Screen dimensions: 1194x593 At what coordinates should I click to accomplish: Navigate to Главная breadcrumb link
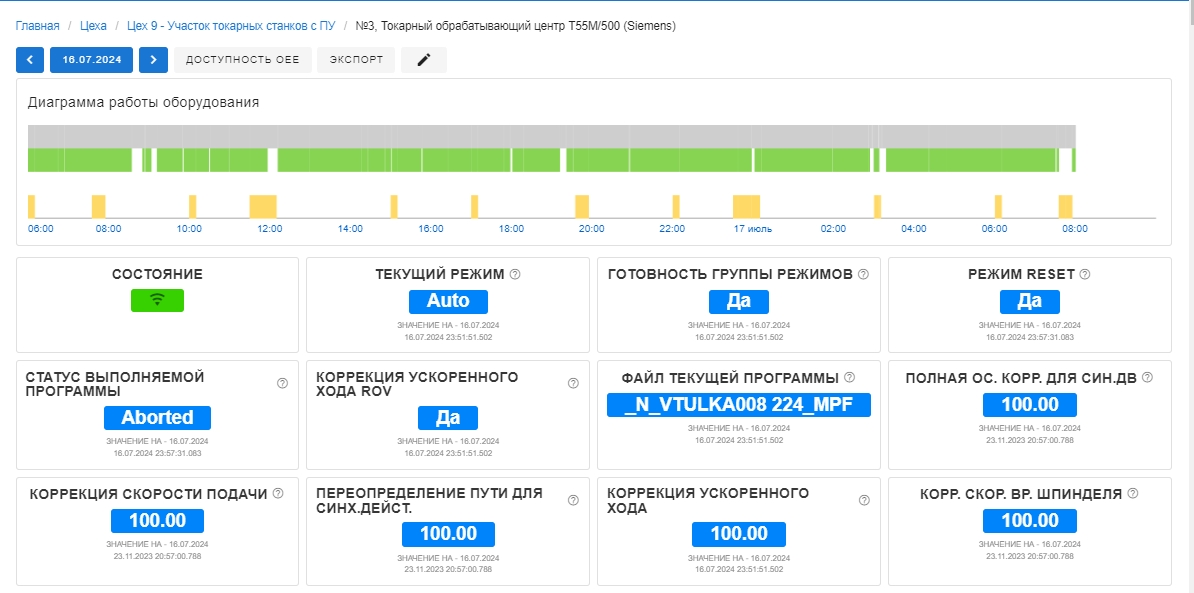pyautogui.click(x=37, y=26)
